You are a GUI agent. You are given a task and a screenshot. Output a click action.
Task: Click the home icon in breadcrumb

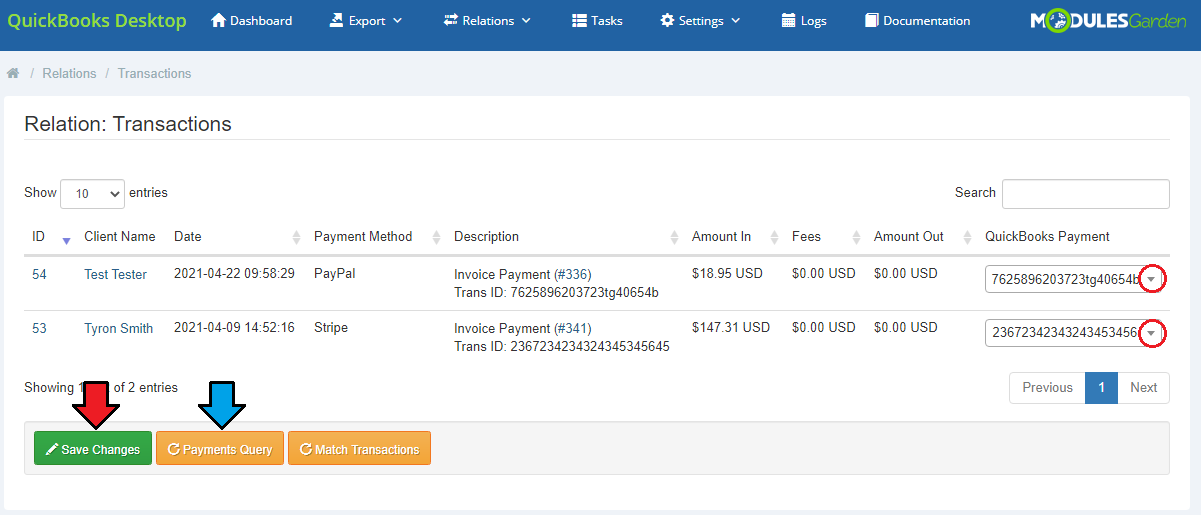pos(13,73)
